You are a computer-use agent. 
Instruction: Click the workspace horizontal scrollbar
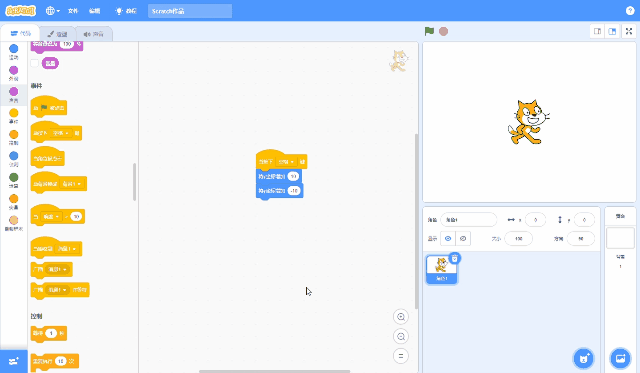click(x=274, y=371)
